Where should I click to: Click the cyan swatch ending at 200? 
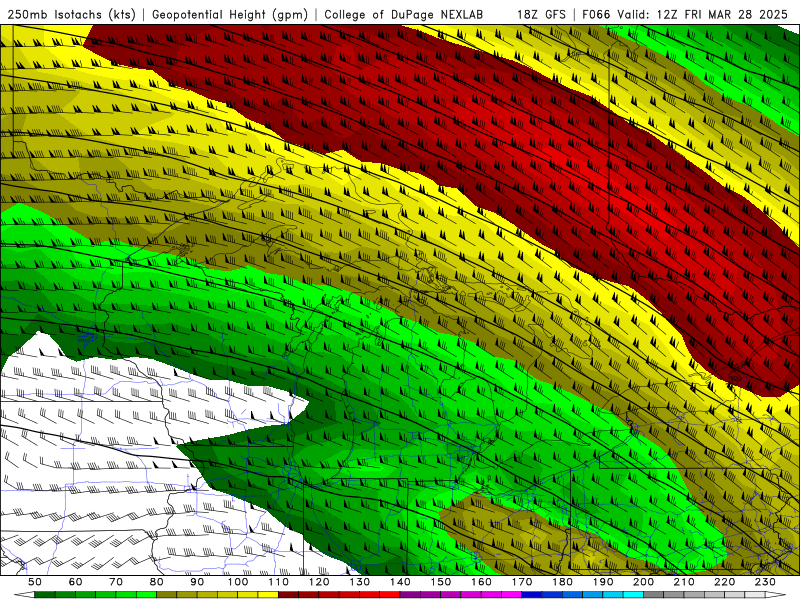(x=633, y=595)
